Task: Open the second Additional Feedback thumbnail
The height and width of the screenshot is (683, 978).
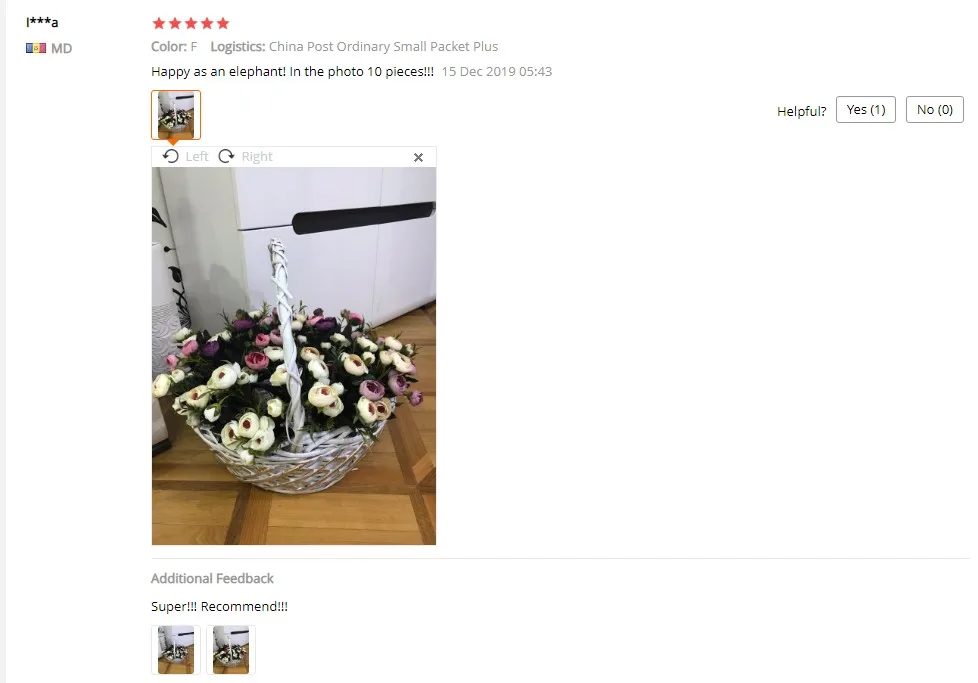Action: point(231,650)
